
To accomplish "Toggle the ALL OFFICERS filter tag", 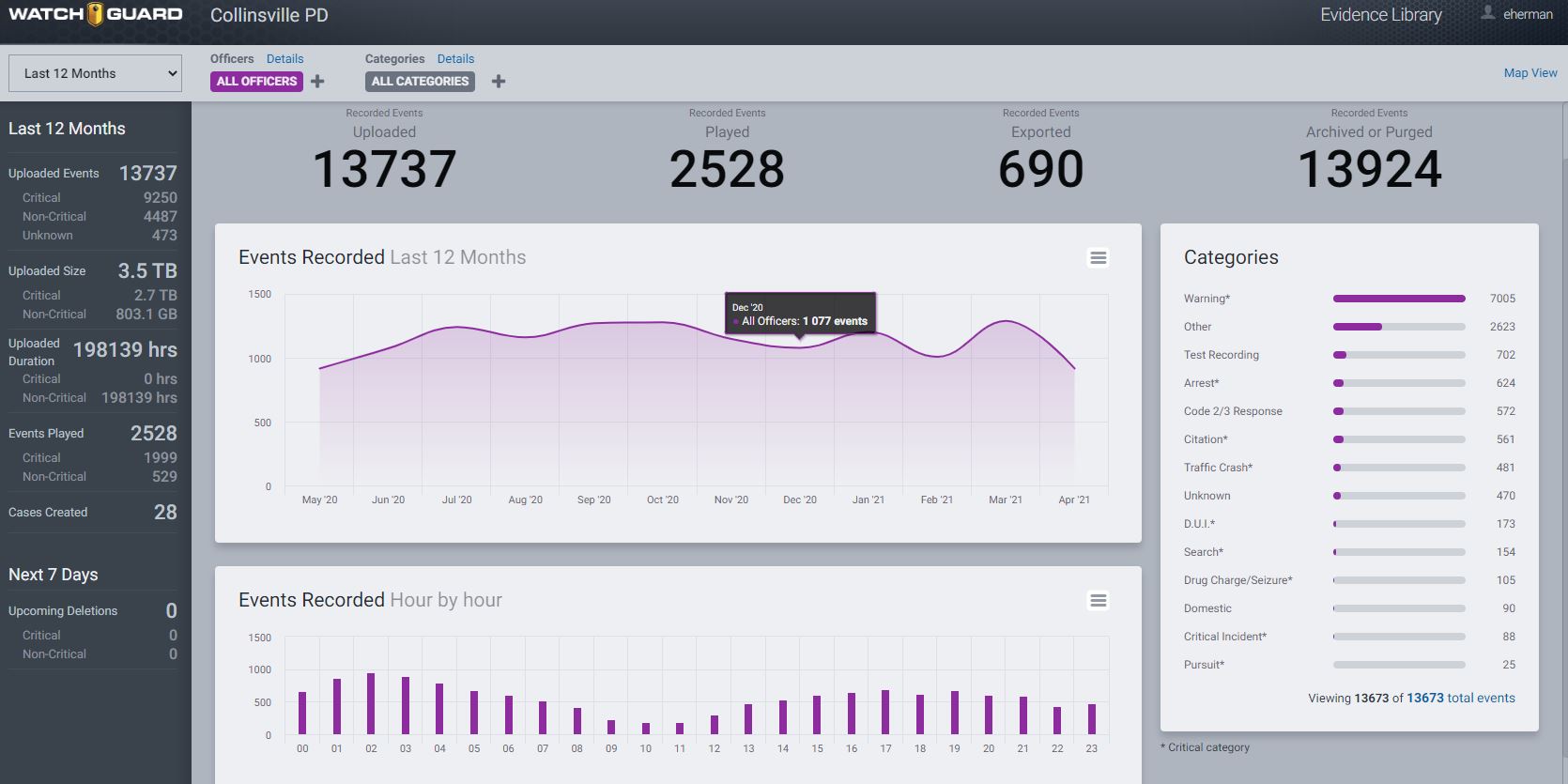I will point(256,82).
